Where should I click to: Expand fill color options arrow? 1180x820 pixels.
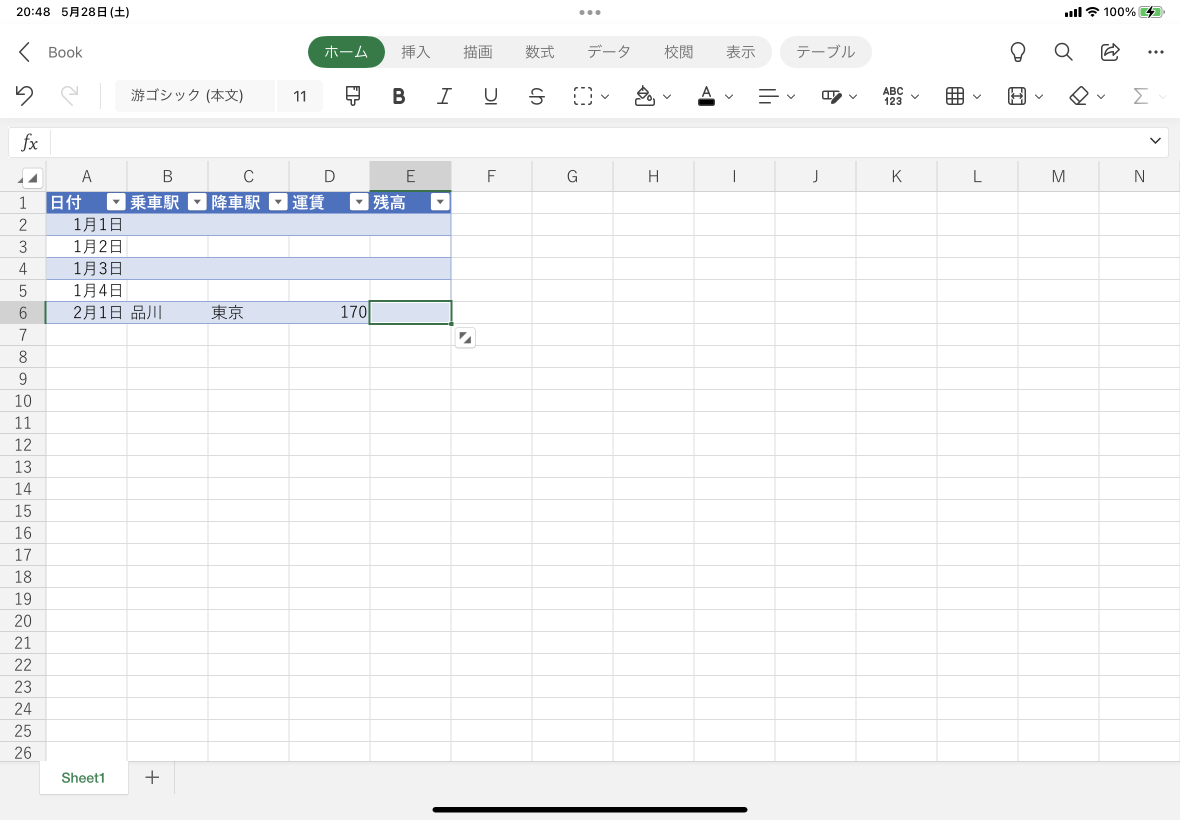point(667,96)
